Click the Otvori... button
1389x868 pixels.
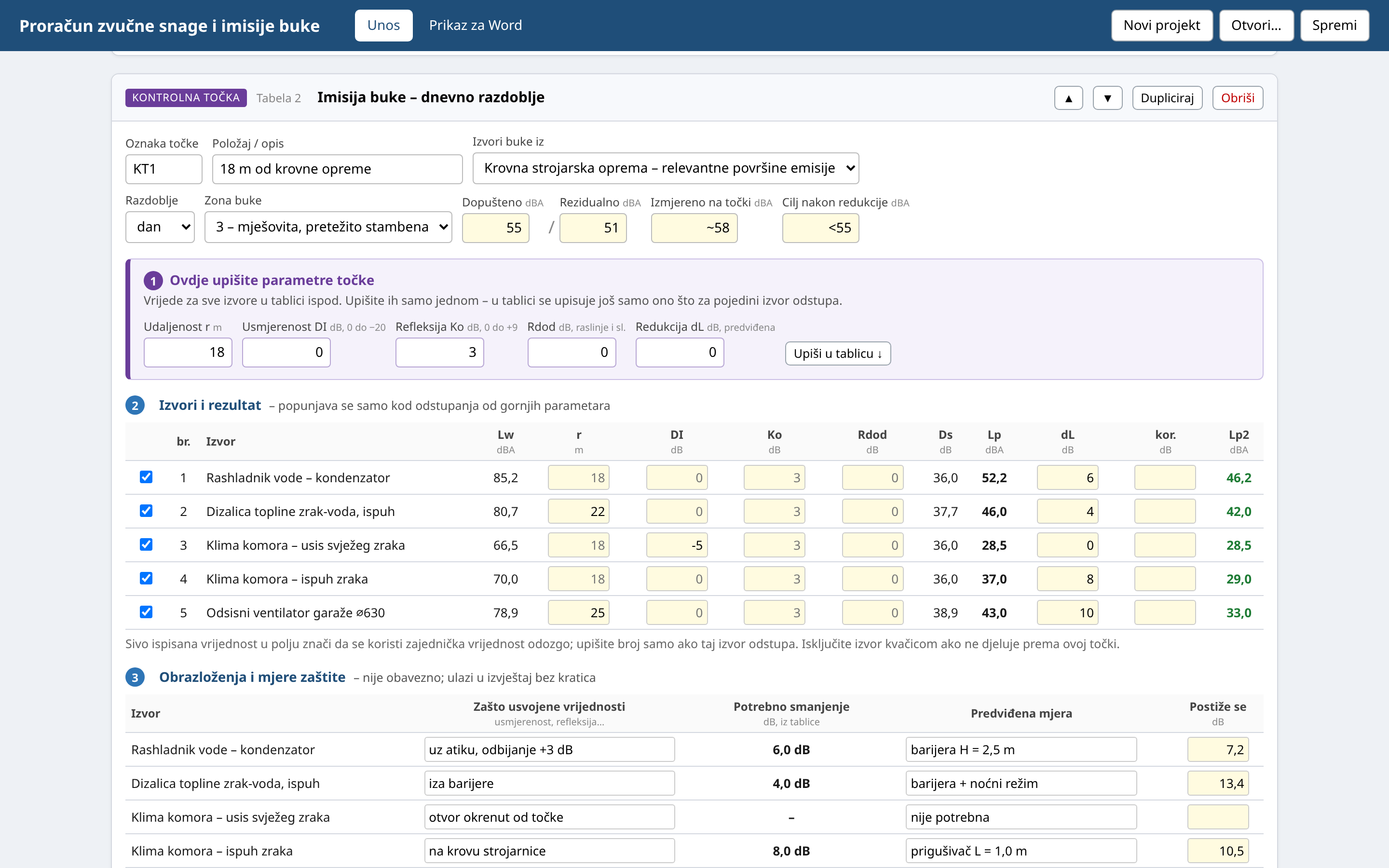pos(1256,25)
